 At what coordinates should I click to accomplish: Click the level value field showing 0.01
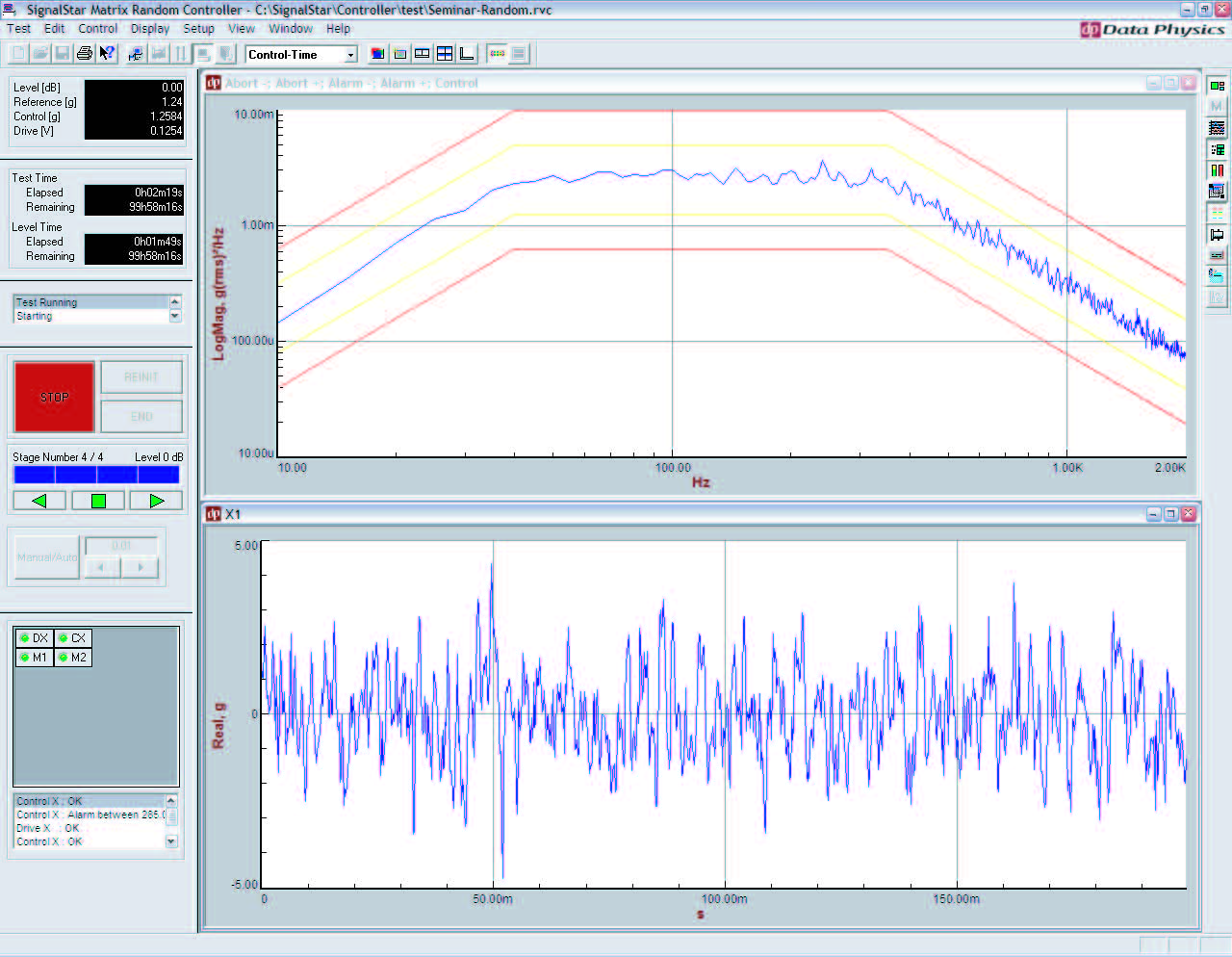(121, 546)
